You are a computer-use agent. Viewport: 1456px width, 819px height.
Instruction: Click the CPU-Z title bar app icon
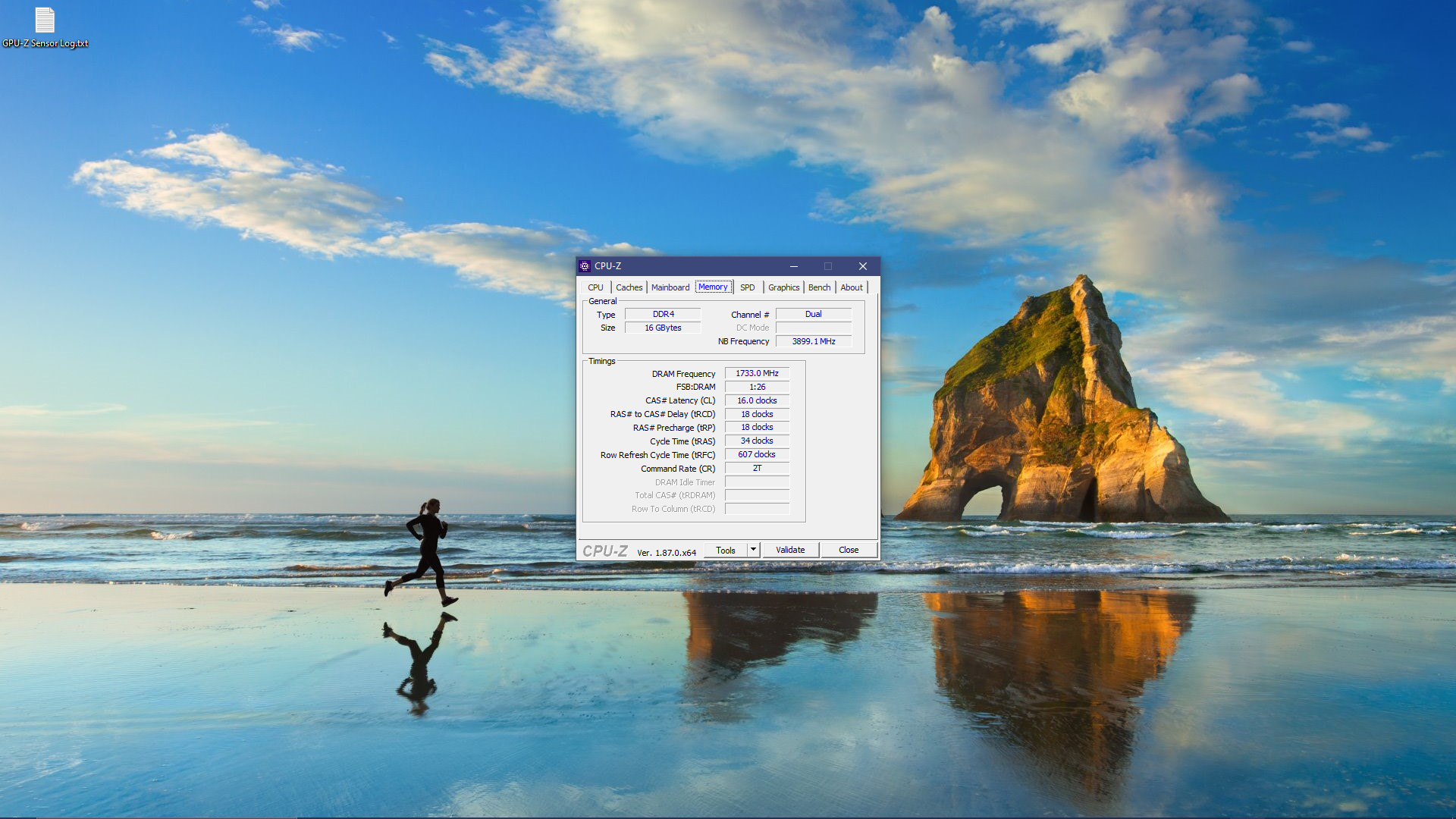tap(585, 266)
